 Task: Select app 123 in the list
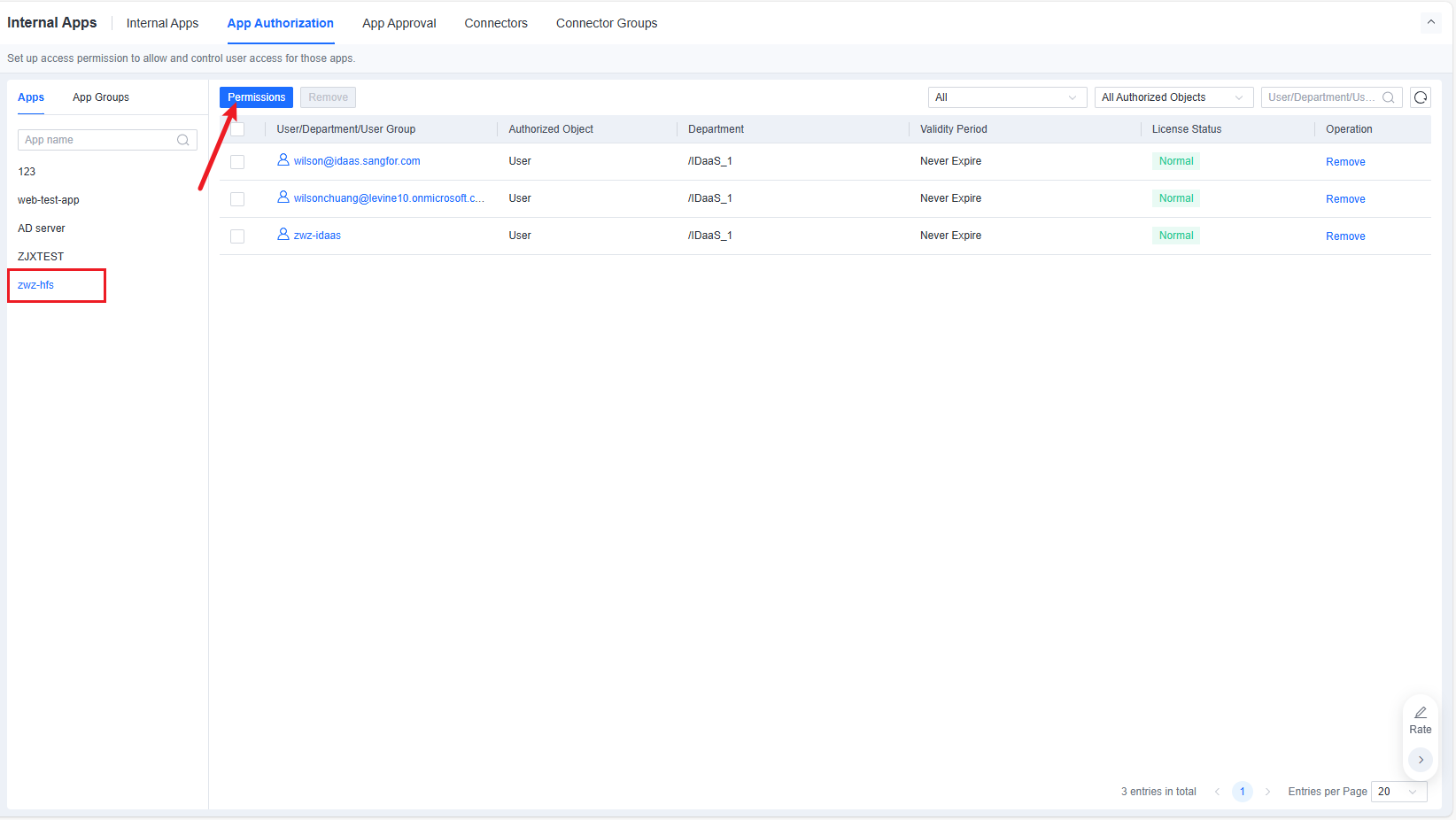pyautogui.click(x=27, y=172)
